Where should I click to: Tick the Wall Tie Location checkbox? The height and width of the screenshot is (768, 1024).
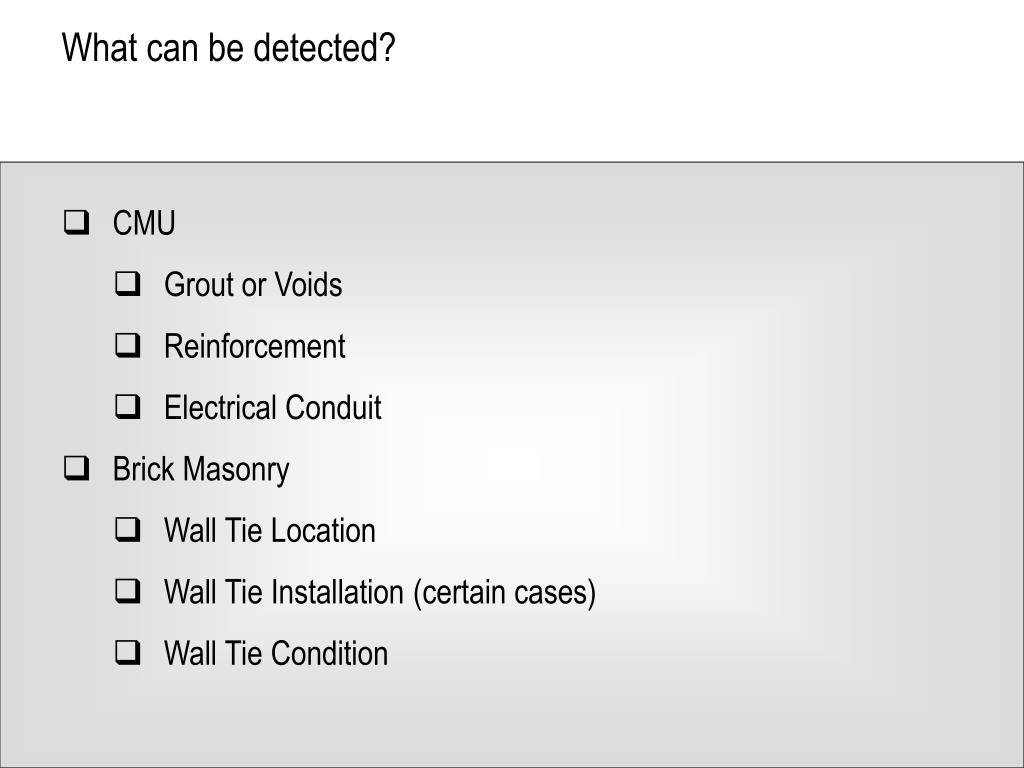coord(128,530)
